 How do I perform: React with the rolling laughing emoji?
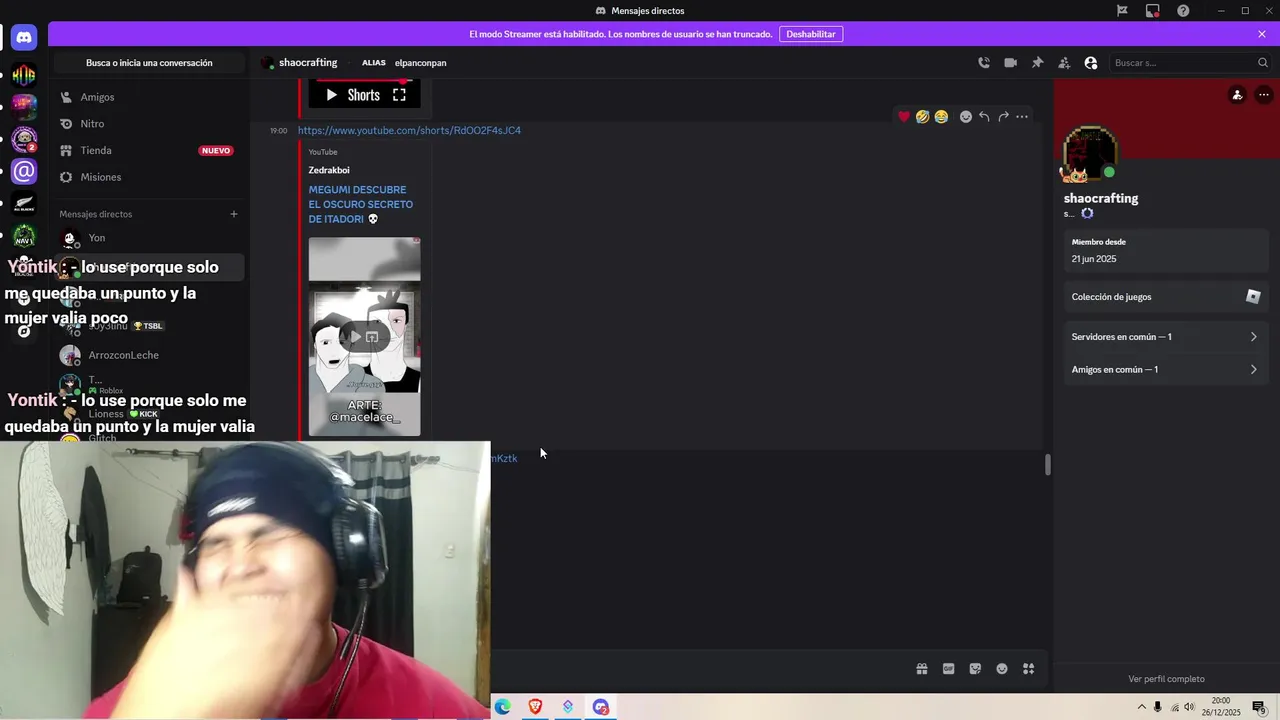tap(922, 117)
